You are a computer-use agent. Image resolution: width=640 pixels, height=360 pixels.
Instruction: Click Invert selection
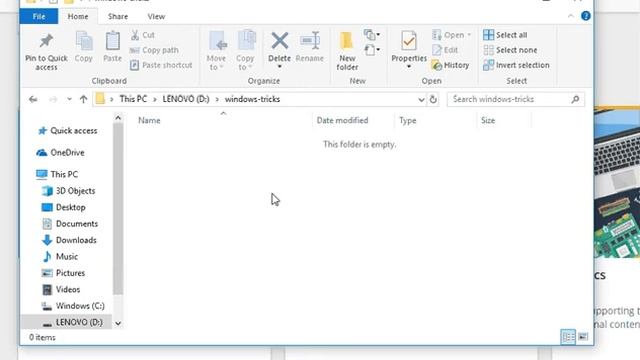[516, 65]
